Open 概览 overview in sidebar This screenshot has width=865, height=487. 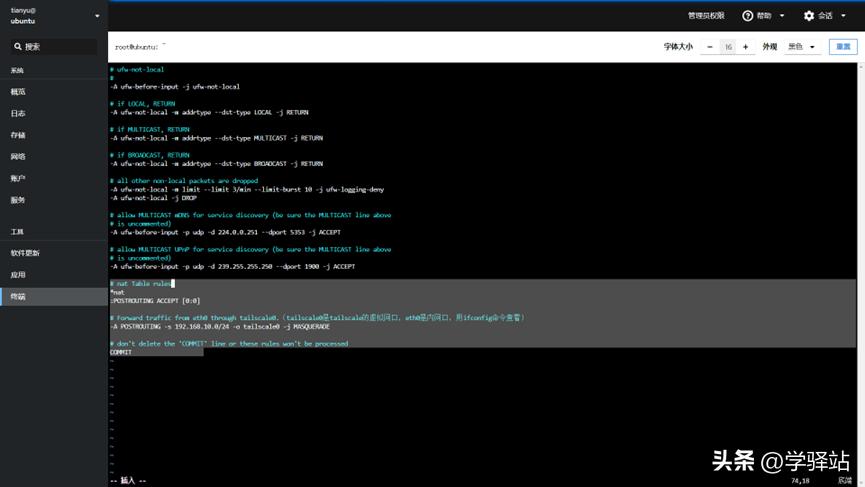point(18,92)
